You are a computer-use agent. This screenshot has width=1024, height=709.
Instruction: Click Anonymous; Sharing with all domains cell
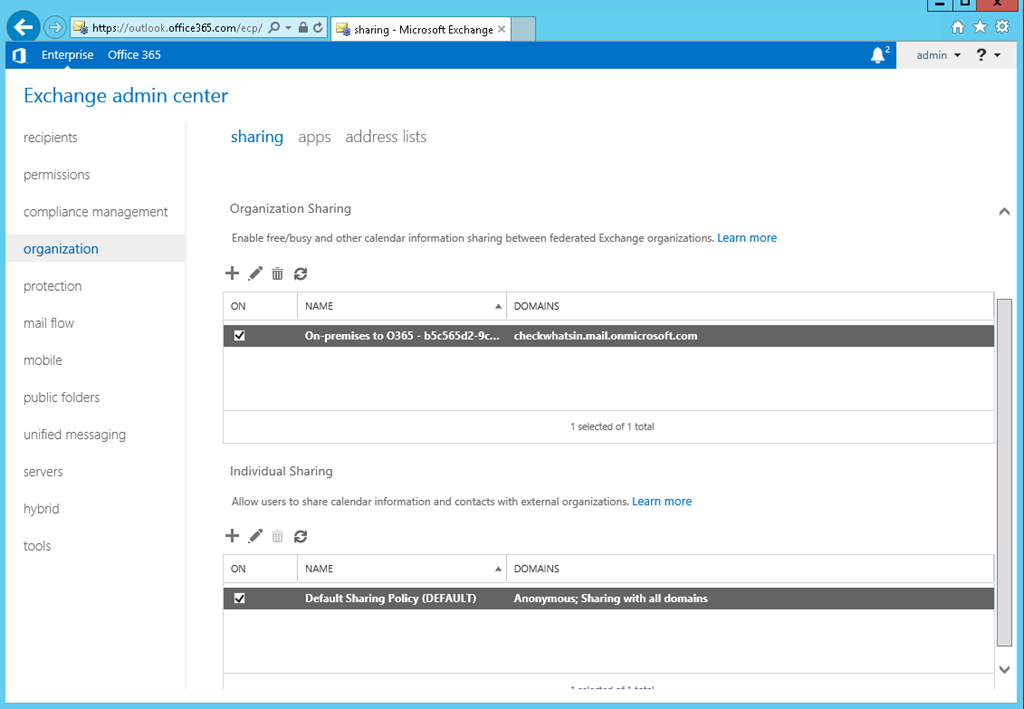coord(611,598)
